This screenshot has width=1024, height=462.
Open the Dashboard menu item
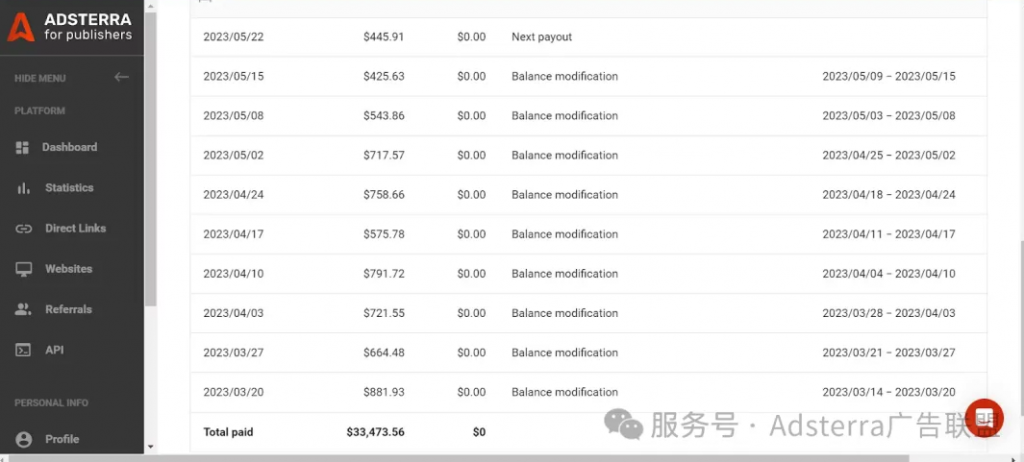(x=72, y=148)
